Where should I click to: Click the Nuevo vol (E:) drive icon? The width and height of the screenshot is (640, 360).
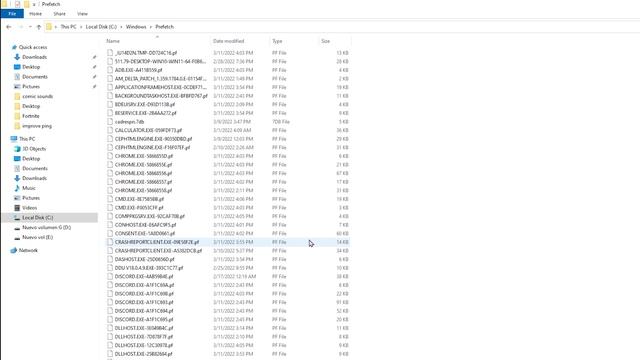(17, 238)
